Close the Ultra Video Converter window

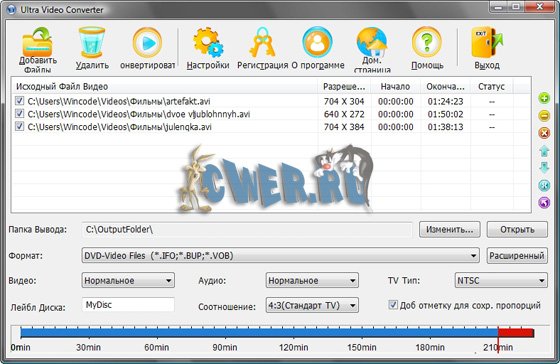pyautogui.click(x=540, y=7)
